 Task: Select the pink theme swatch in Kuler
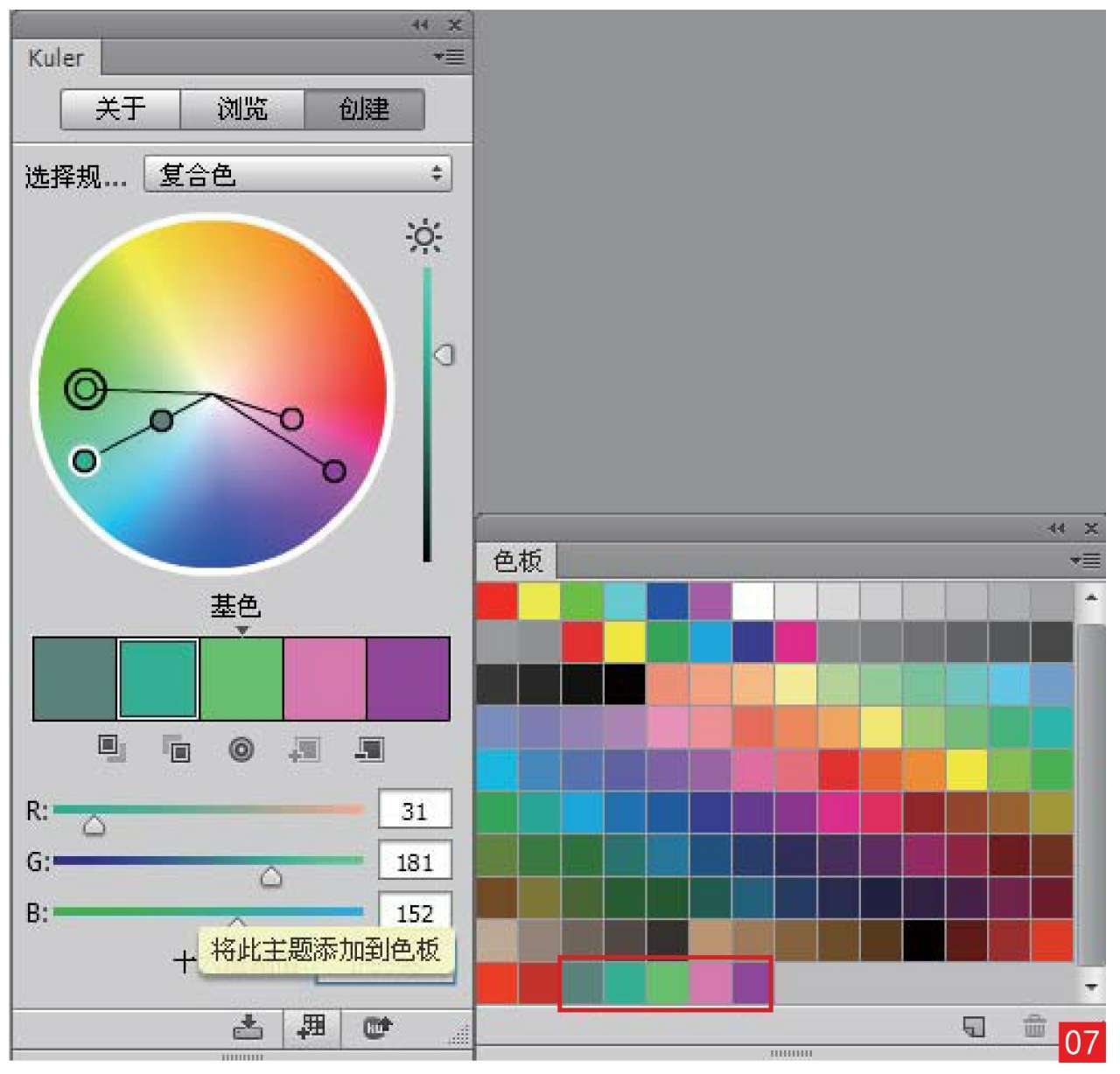click(x=325, y=679)
